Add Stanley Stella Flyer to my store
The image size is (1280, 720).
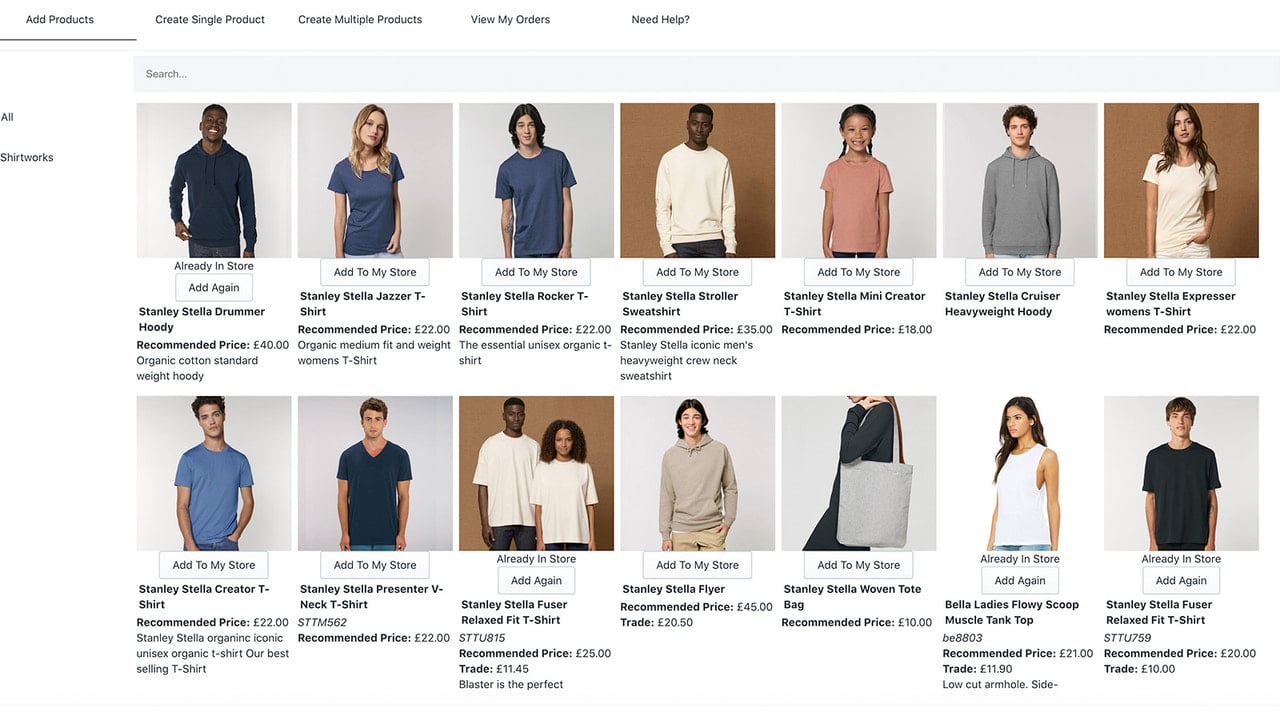click(697, 565)
